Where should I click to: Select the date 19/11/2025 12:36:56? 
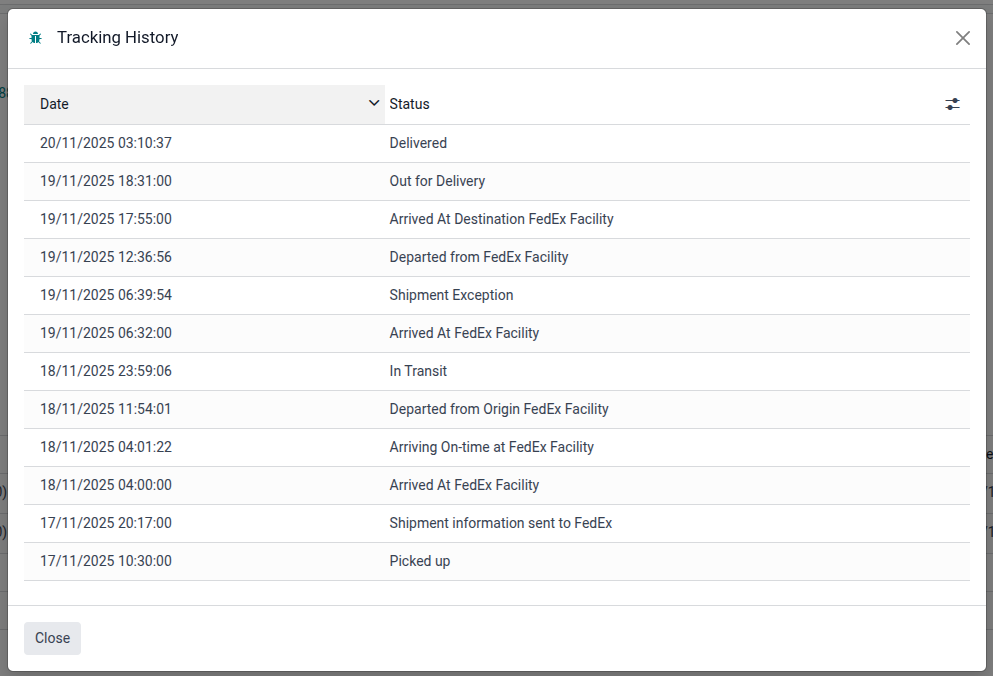click(106, 257)
